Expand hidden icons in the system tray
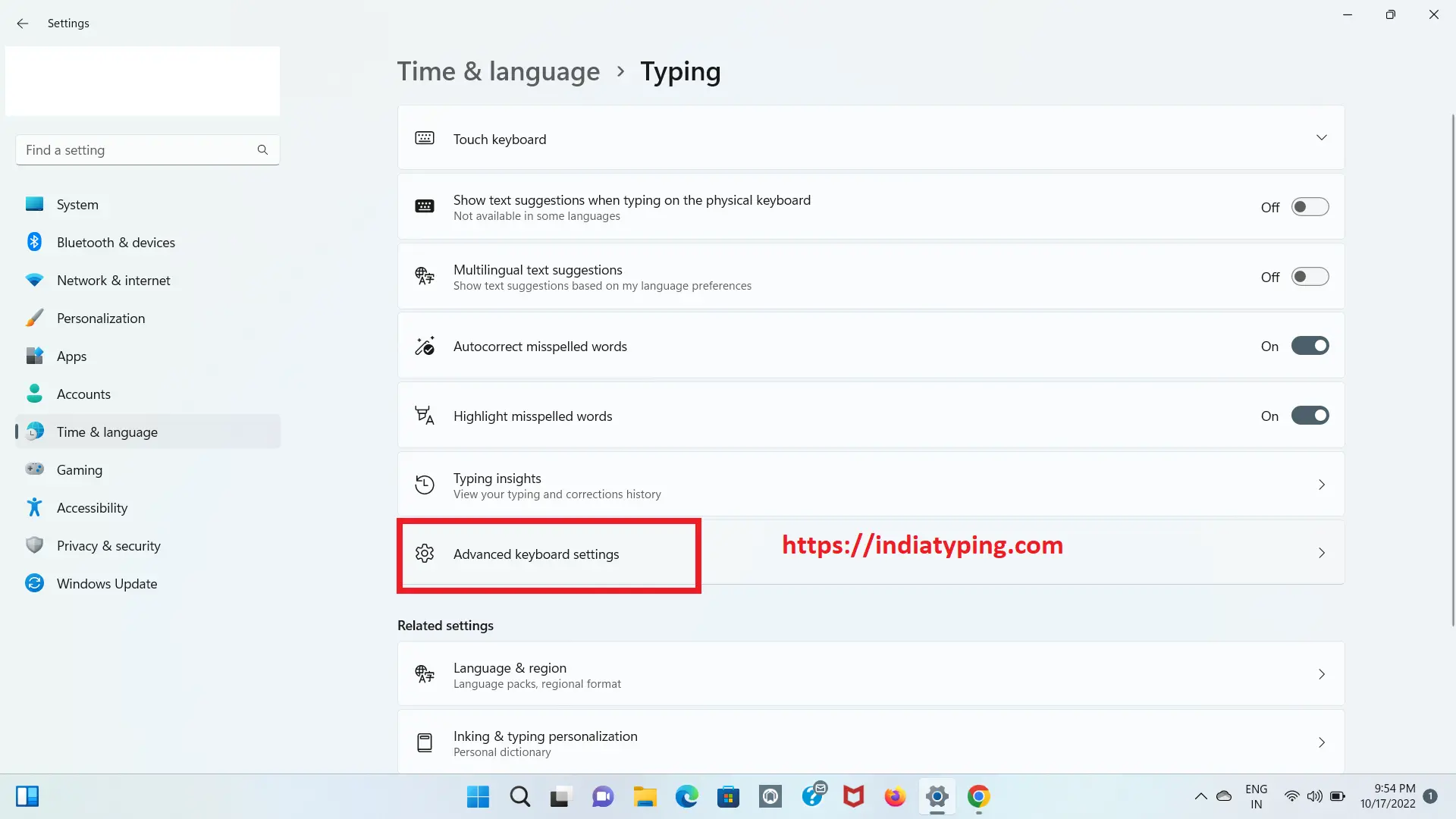This screenshot has height=819, width=1456. (x=1200, y=796)
